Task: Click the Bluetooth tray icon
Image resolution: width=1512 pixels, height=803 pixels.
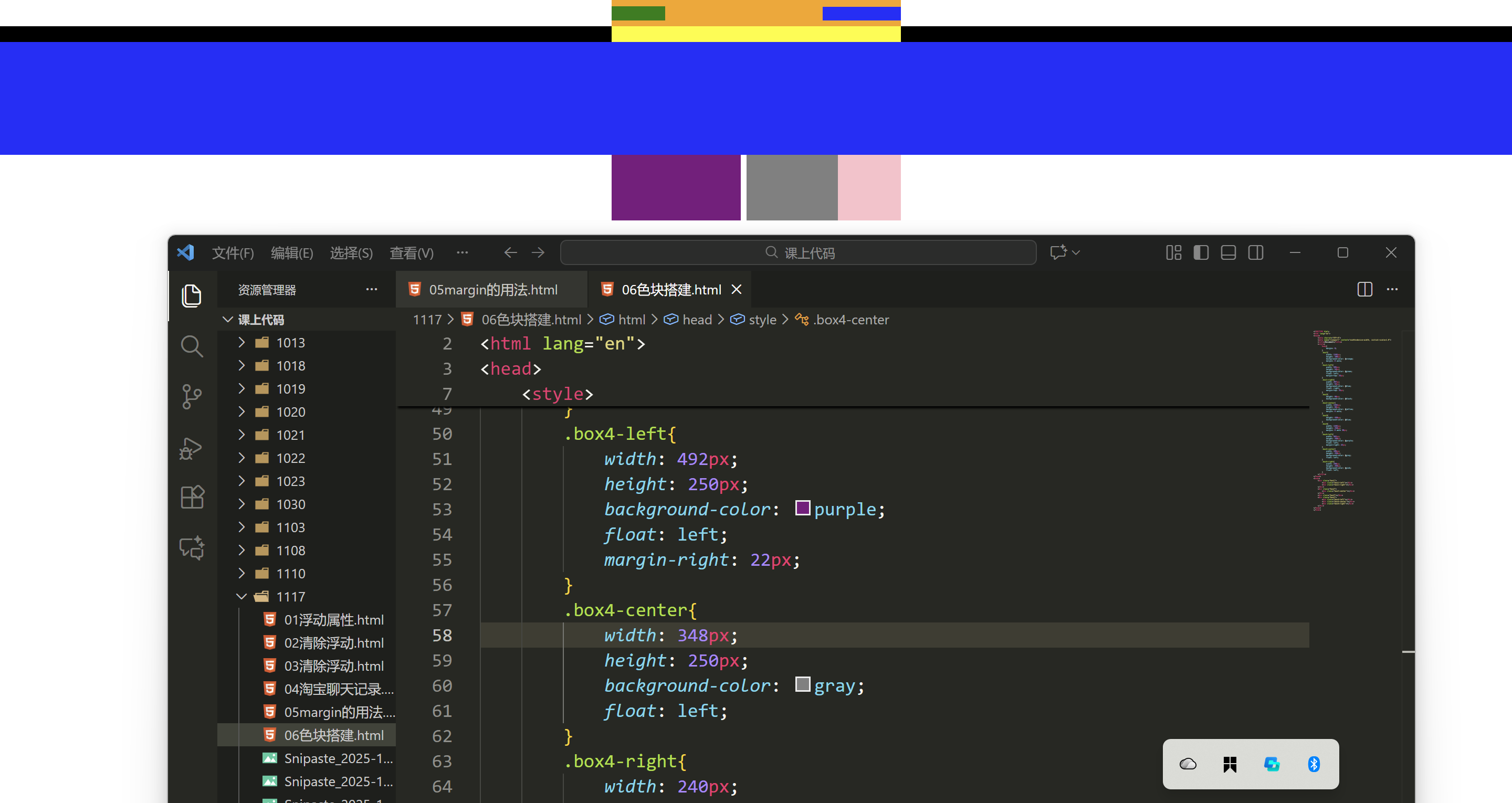Action: 1314,764
